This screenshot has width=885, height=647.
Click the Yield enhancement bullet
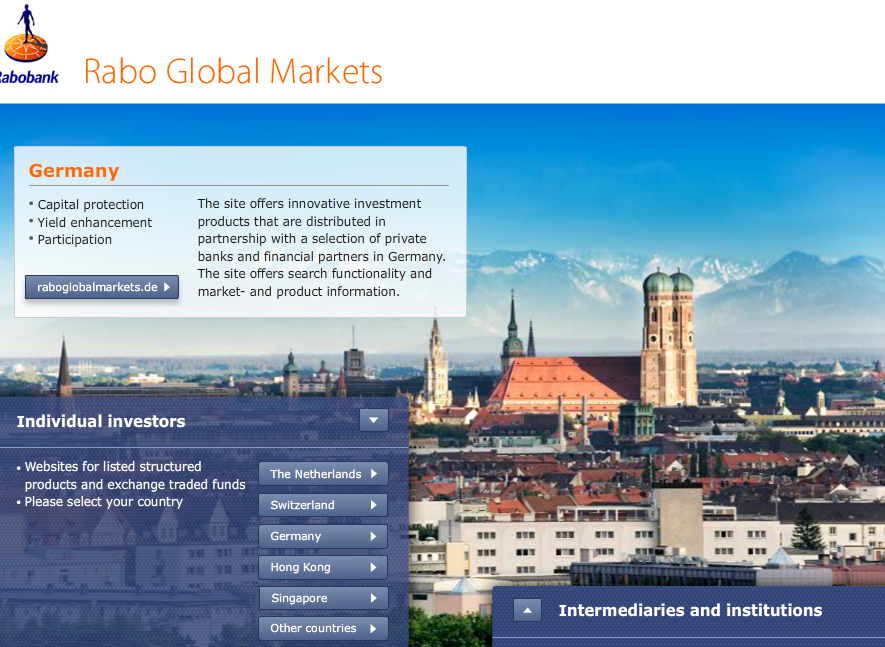(94, 222)
